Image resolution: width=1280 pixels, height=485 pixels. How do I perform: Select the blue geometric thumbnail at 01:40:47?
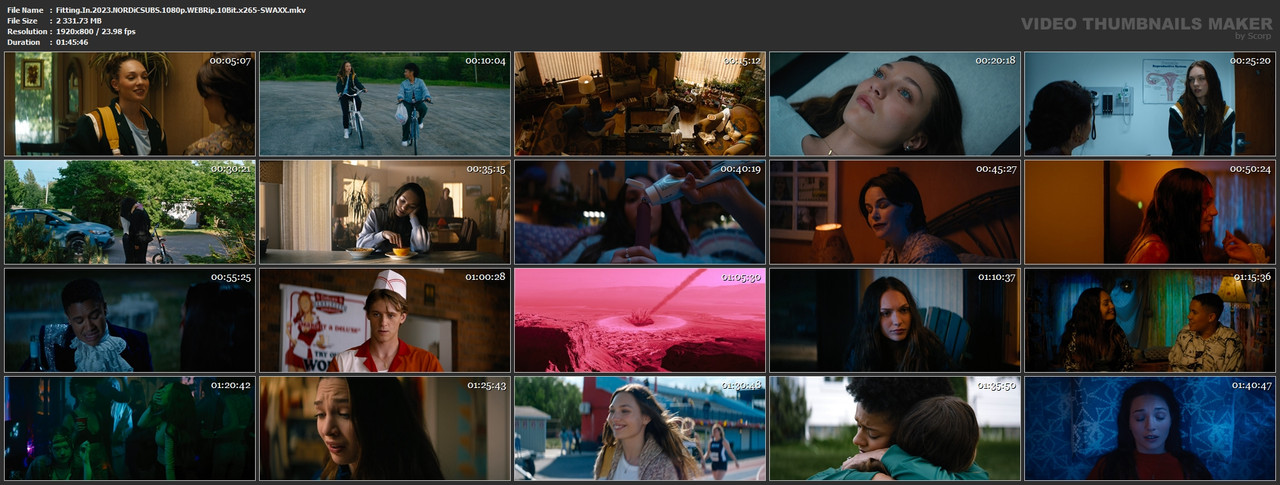tap(1150, 428)
